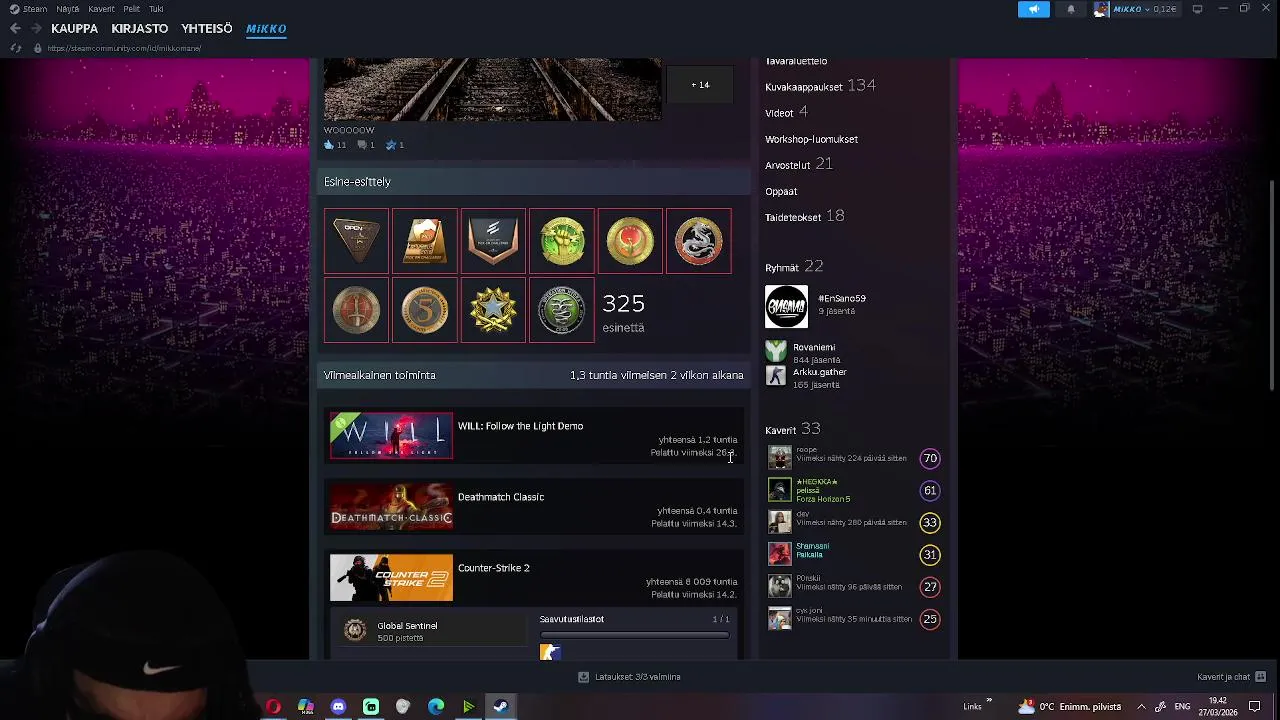1280x720 pixels.
Task: Open Steam menu in title bar
Action: [29, 9]
